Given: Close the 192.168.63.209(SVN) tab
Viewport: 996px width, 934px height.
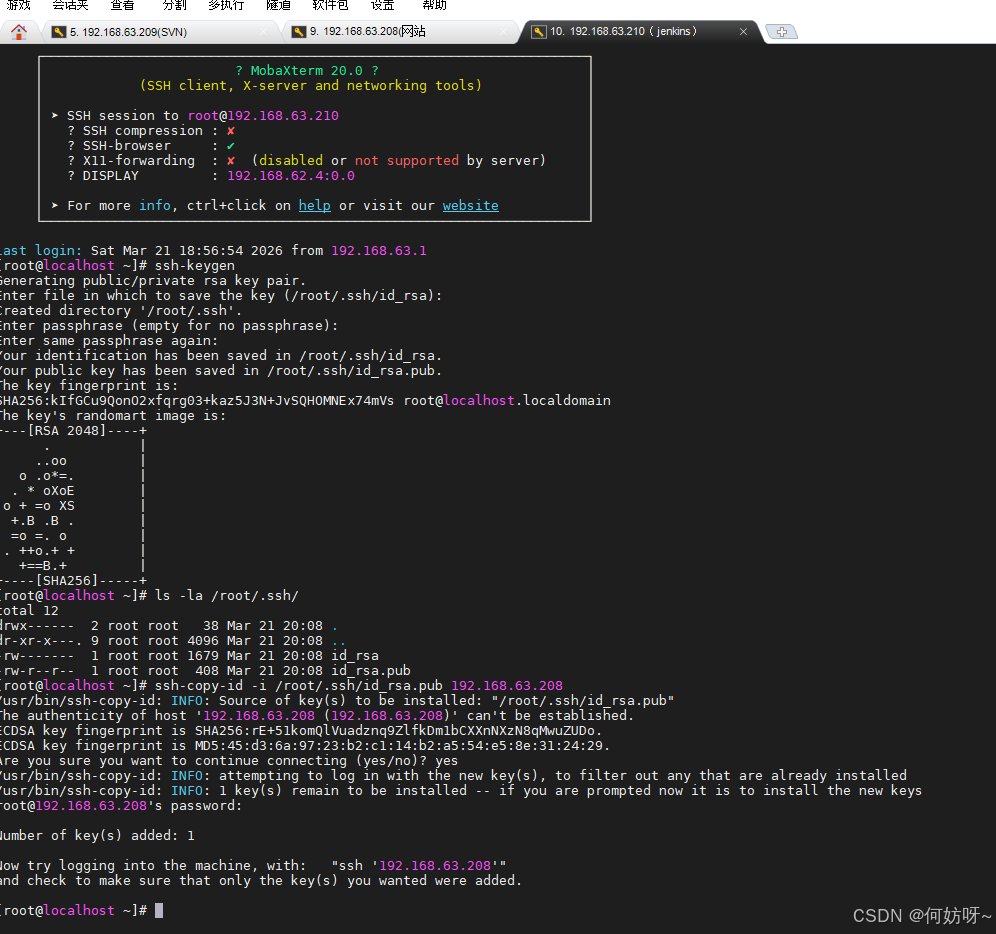Looking at the screenshot, I should click(x=264, y=32).
